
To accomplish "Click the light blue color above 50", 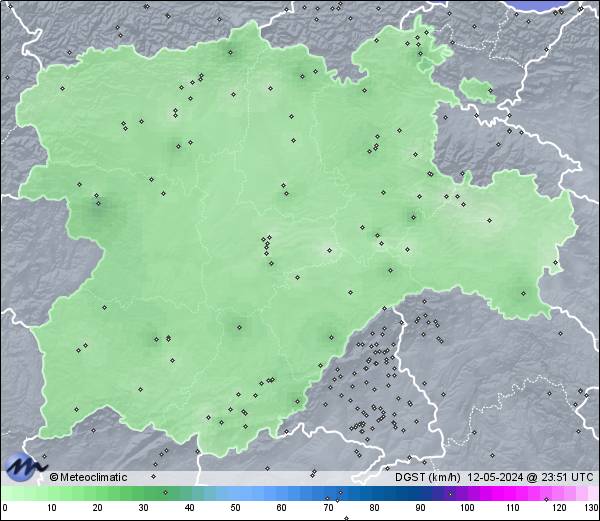I will pyautogui.click(x=236, y=493).
